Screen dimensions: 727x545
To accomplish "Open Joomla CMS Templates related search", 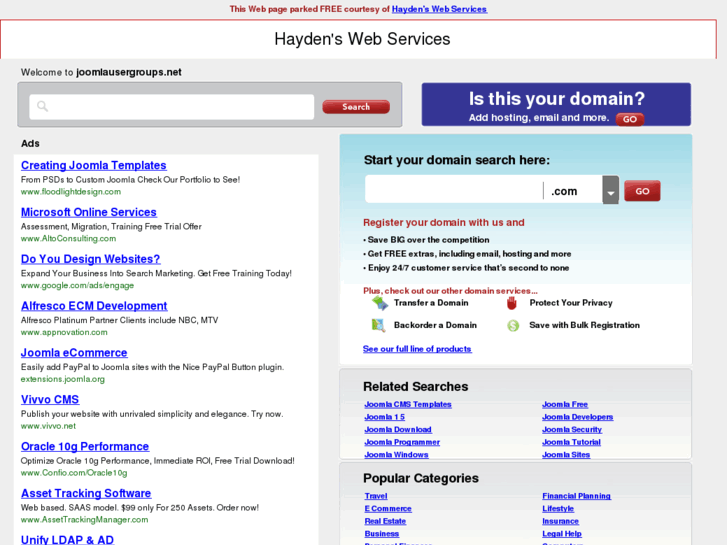I will tap(408, 404).
